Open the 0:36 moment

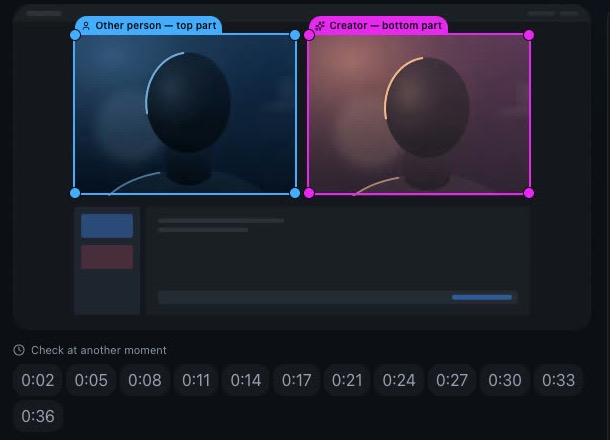pyautogui.click(x=38, y=416)
